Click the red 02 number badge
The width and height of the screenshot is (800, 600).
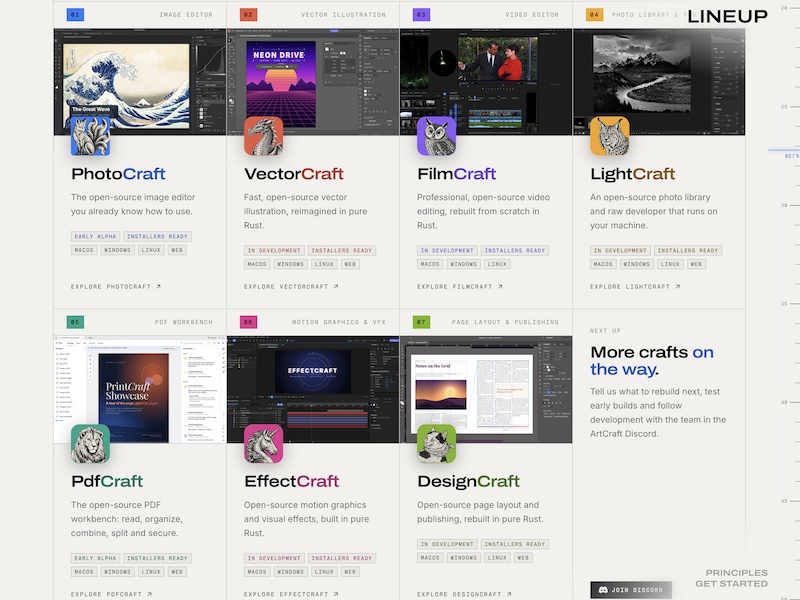pos(248,15)
